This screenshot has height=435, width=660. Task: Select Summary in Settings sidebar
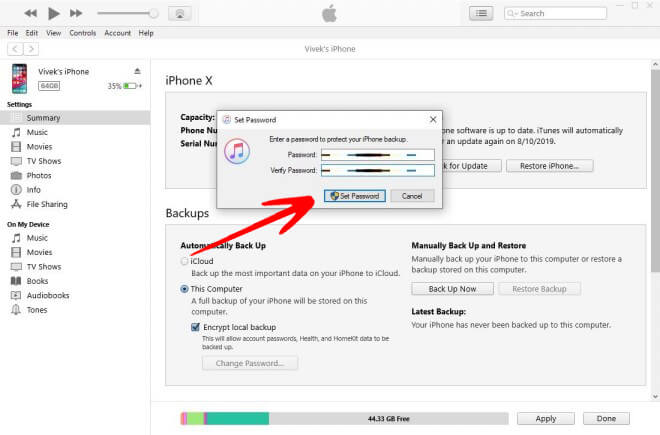75,118
